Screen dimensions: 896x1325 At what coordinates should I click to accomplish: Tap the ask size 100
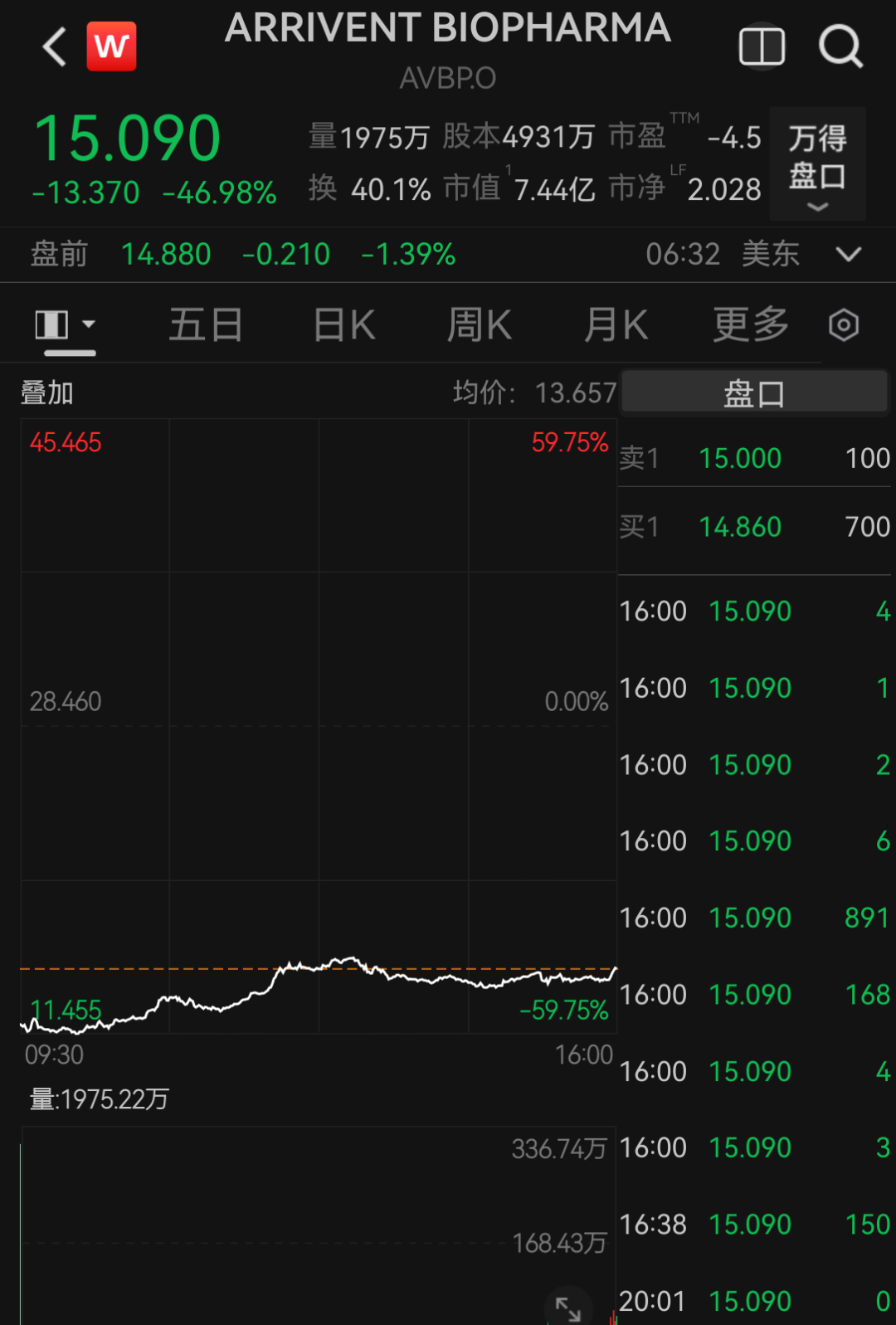[868, 458]
